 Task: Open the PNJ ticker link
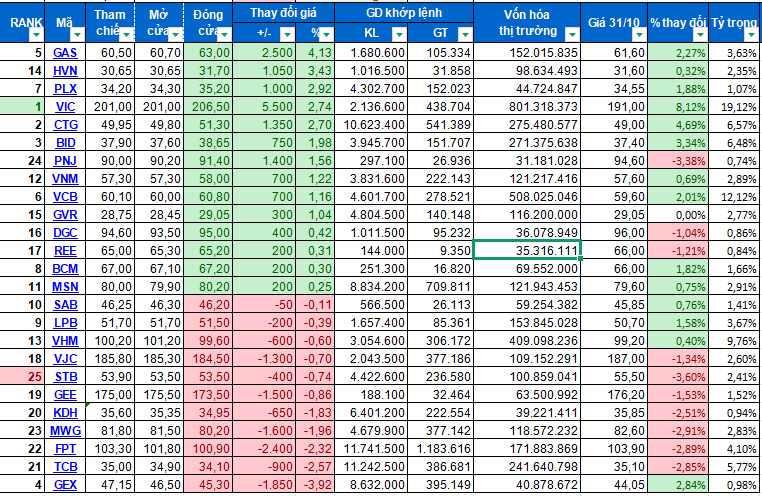click(x=65, y=160)
